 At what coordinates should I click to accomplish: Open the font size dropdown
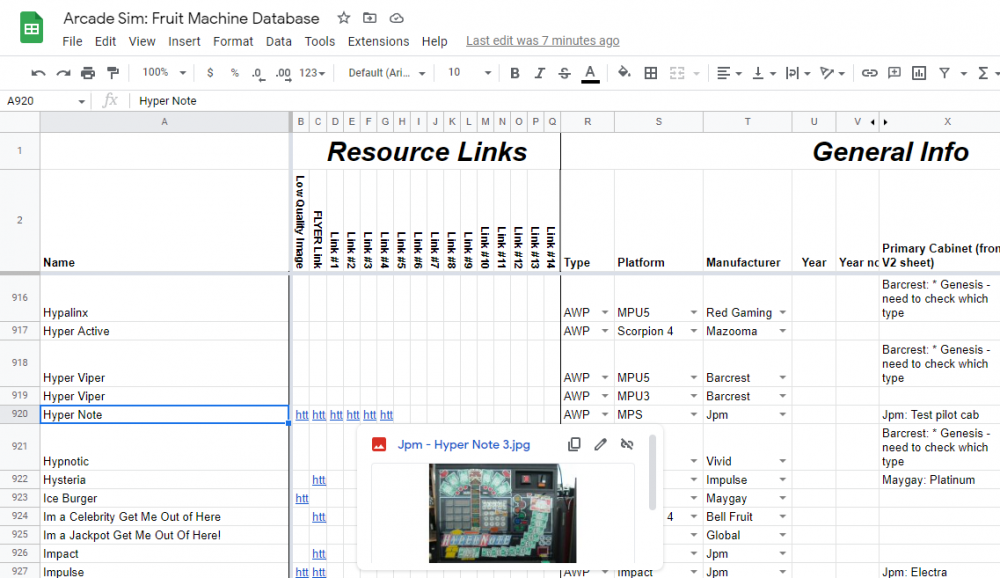469,73
